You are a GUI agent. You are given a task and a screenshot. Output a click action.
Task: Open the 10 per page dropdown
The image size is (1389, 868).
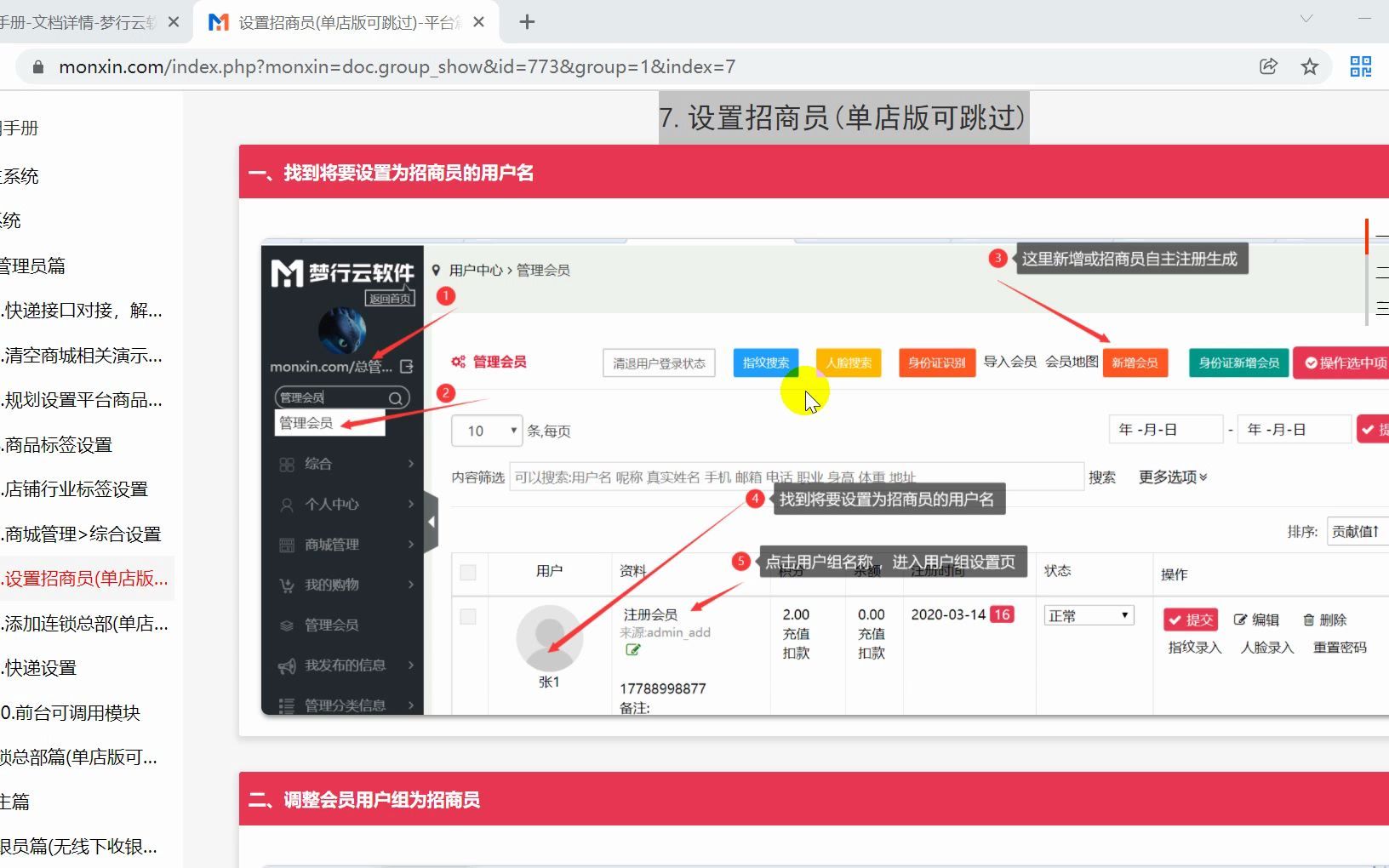(x=487, y=431)
